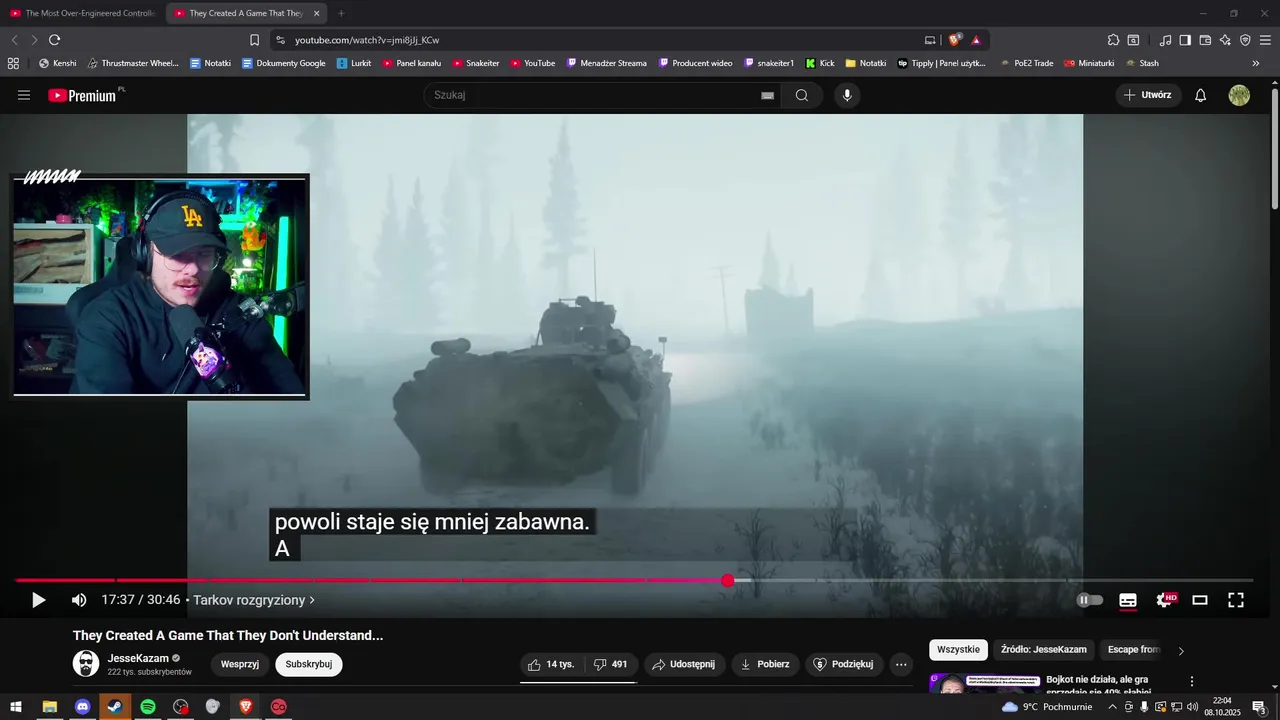Select the Wszystkie filter chip

(x=958, y=650)
